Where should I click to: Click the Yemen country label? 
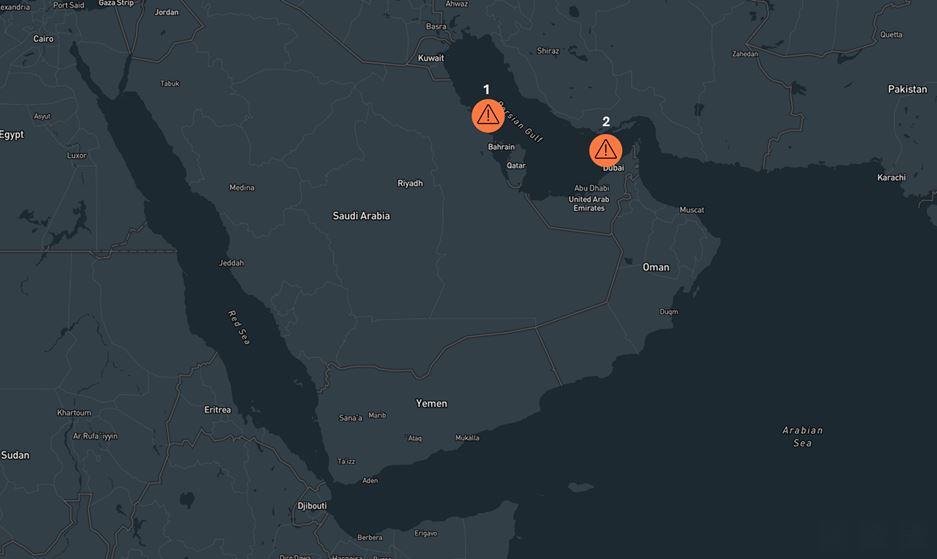pos(431,404)
